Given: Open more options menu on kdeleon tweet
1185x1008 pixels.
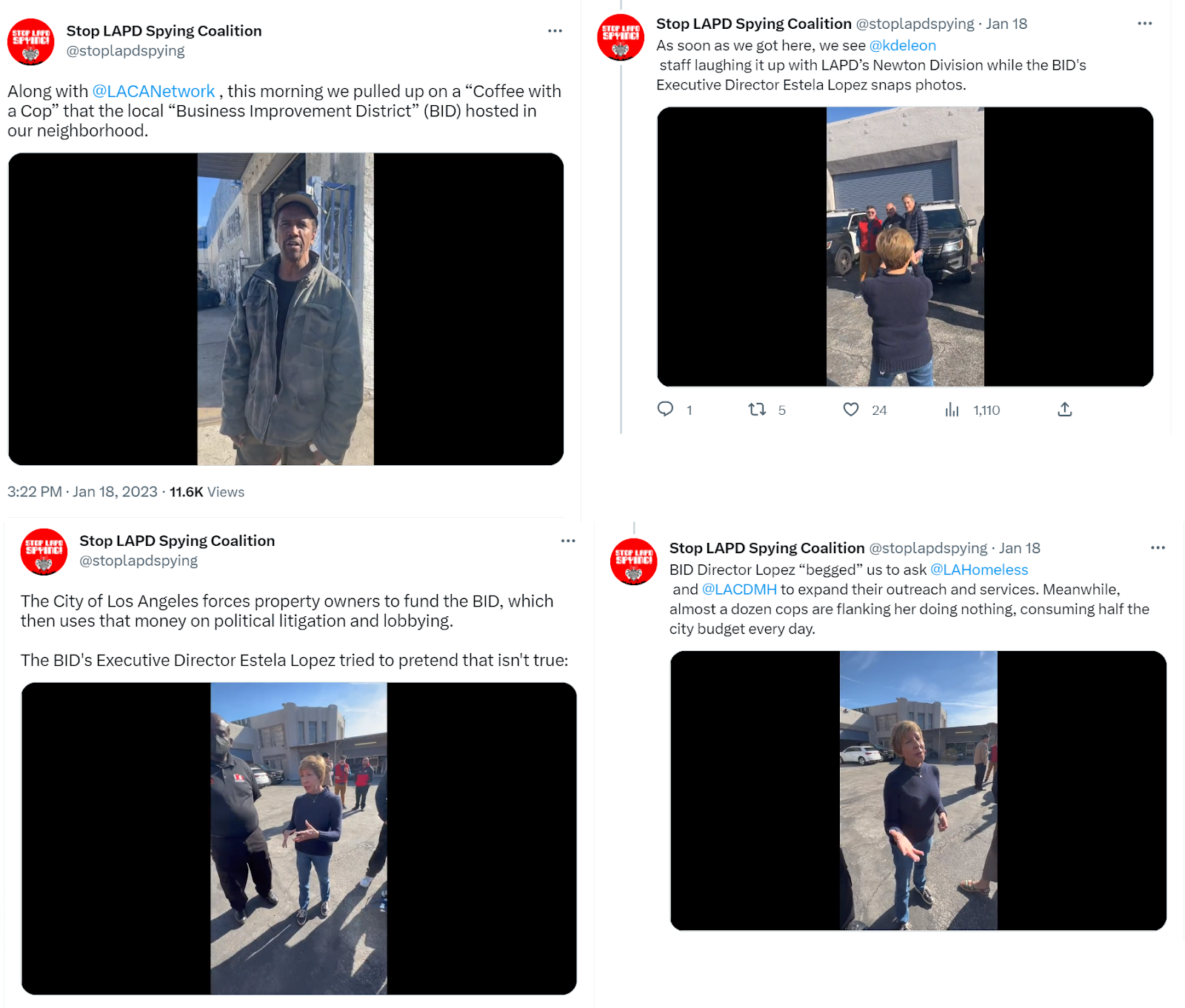Looking at the screenshot, I should coord(1145,24).
